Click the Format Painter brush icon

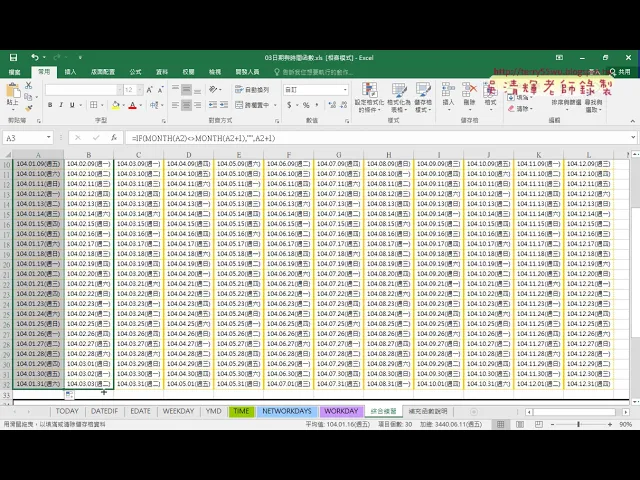(x=28, y=108)
